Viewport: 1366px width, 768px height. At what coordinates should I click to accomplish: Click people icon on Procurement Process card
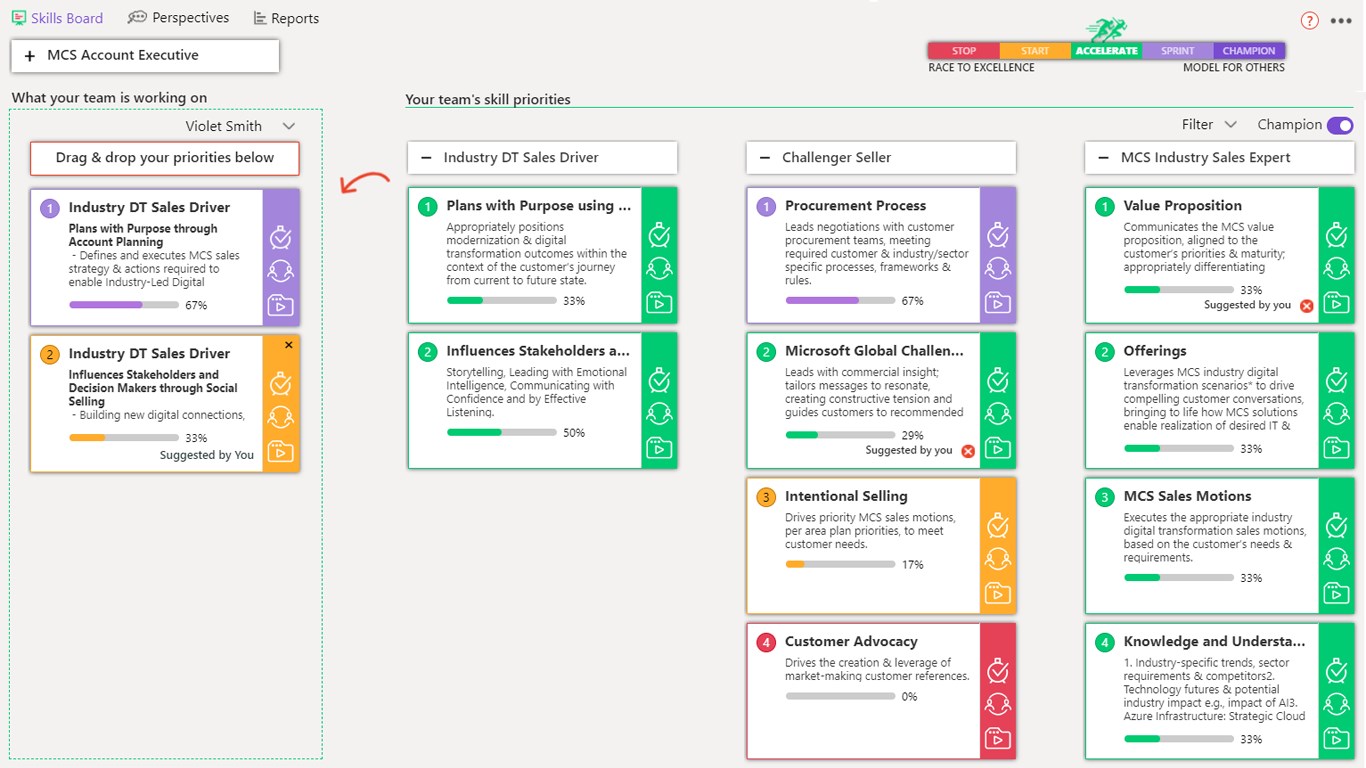point(997,268)
